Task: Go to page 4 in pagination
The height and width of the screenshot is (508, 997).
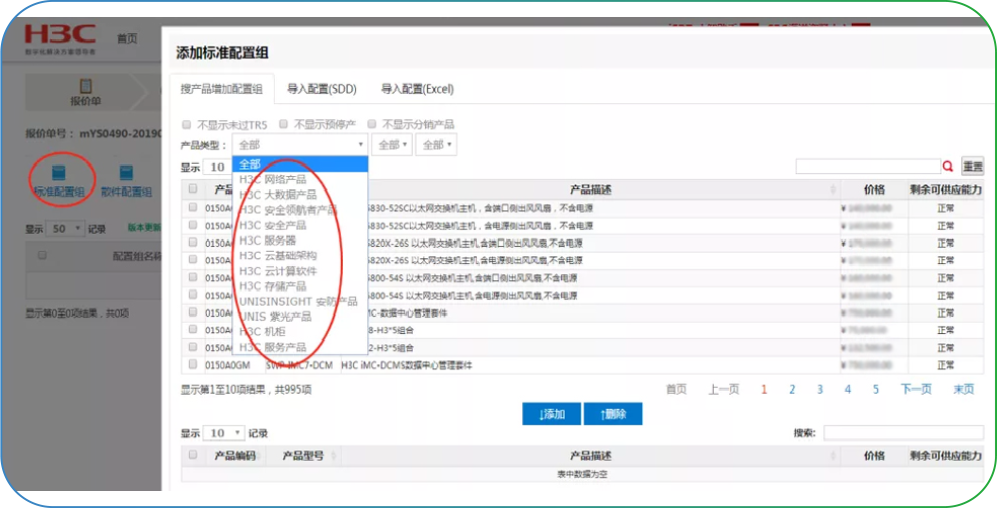Action: (848, 390)
